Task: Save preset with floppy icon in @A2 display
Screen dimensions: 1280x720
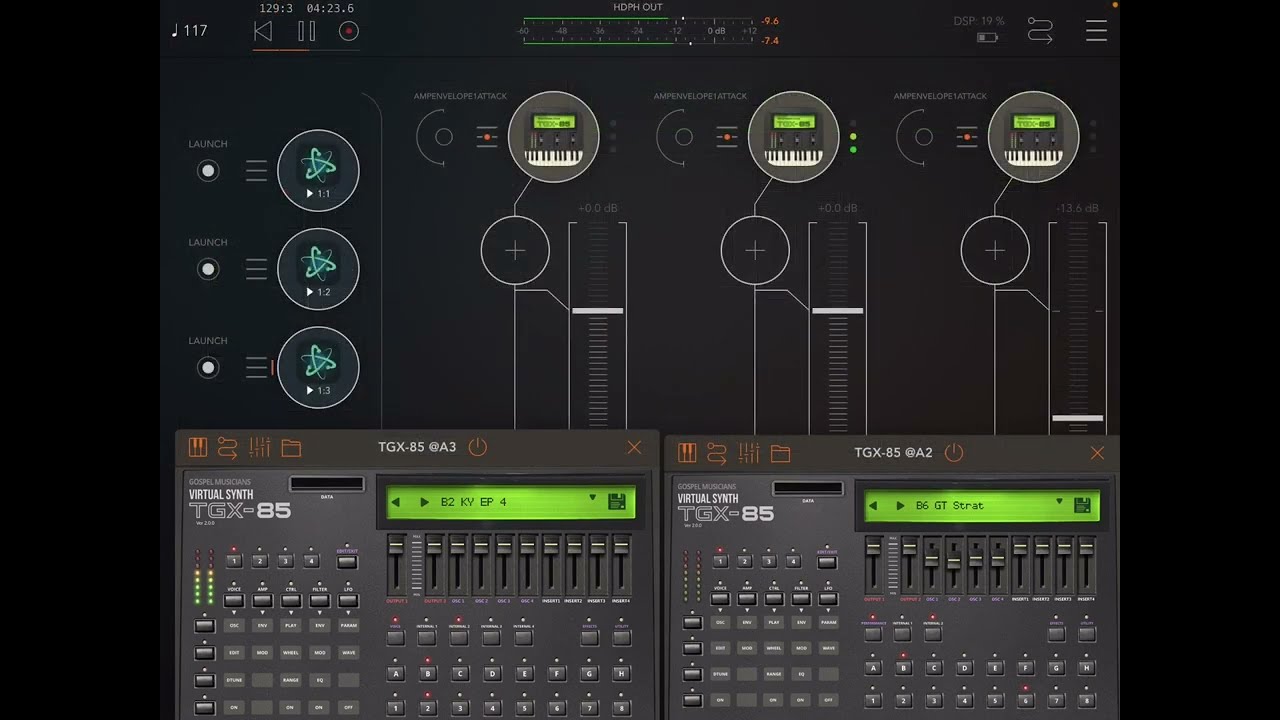Action: pyautogui.click(x=1082, y=505)
